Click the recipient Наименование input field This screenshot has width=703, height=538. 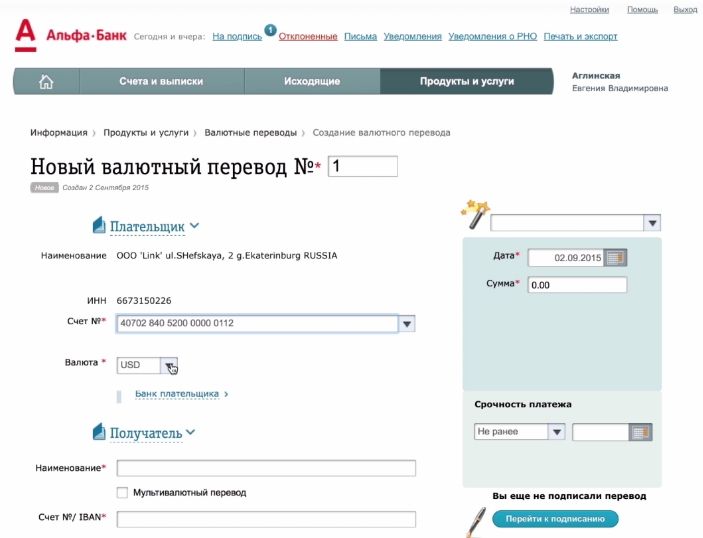(x=266, y=468)
